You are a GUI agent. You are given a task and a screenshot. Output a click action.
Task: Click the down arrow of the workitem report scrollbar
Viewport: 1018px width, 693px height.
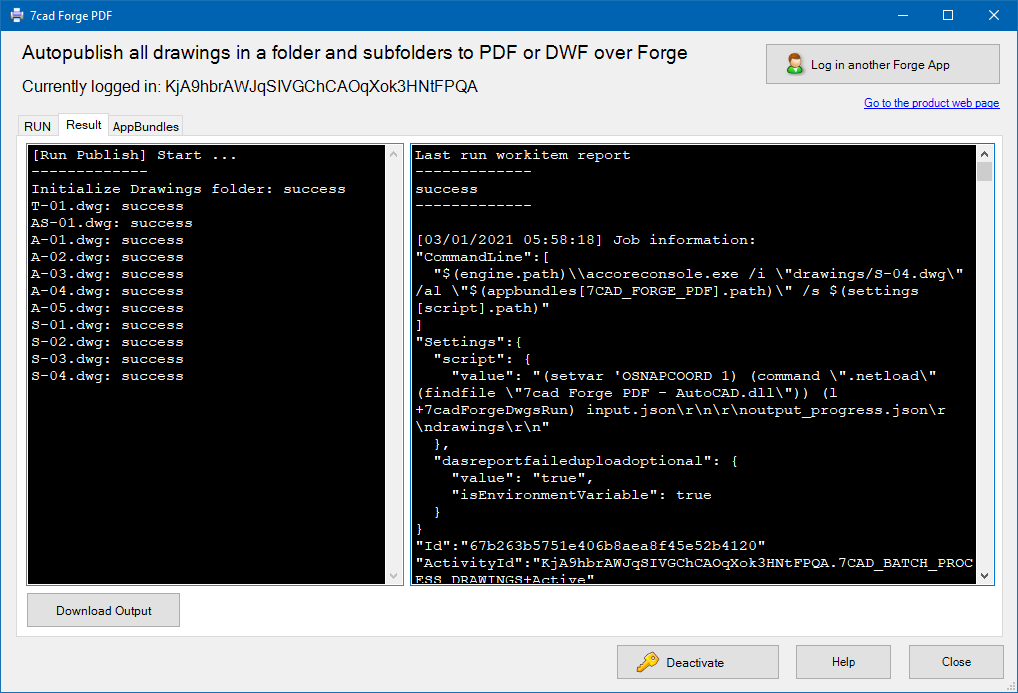(984, 576)
